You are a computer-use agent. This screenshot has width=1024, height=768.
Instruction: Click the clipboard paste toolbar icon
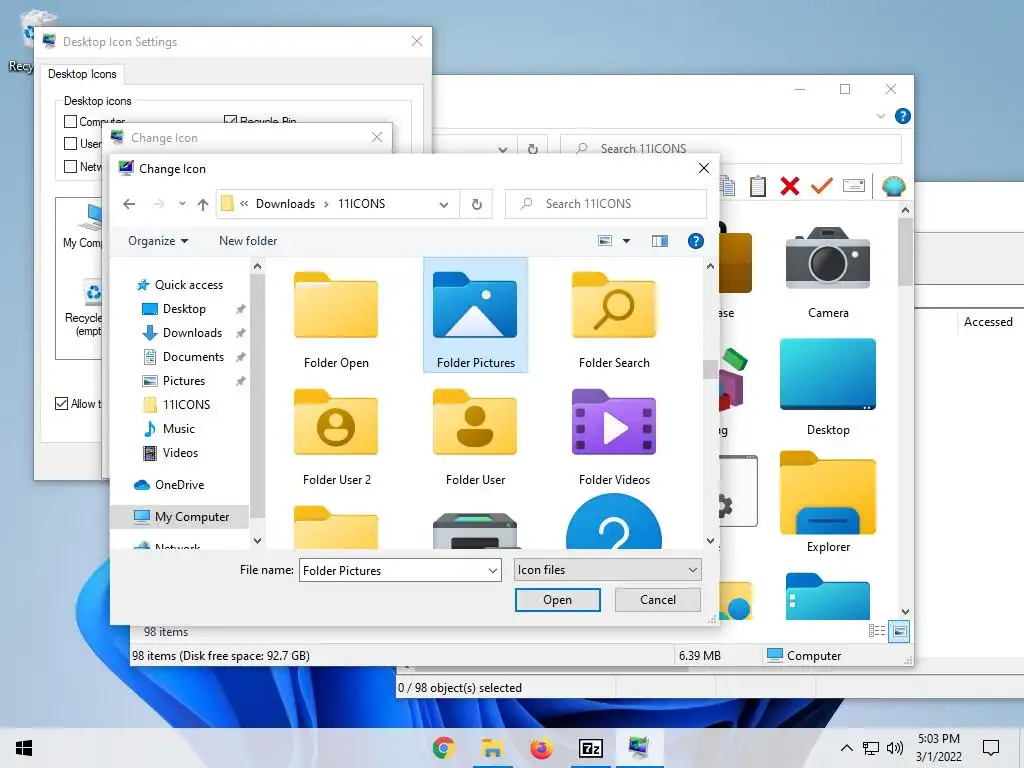(x=758, y=186)
